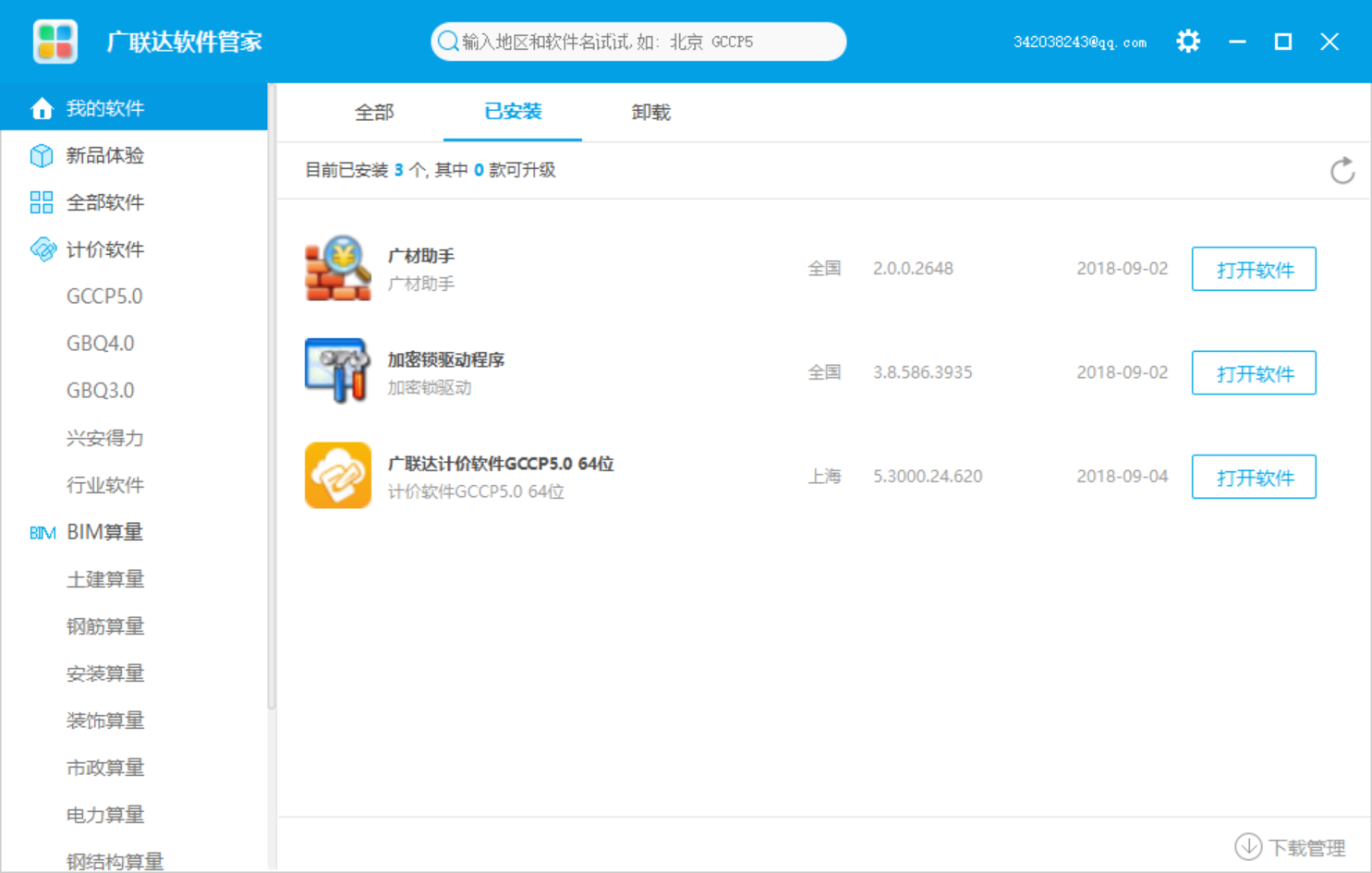This screenshot has height=873, width=1372.
Task: Select 钢结构算量 in the sidebar
Action: pyautogui.click(x=115, y=861)
